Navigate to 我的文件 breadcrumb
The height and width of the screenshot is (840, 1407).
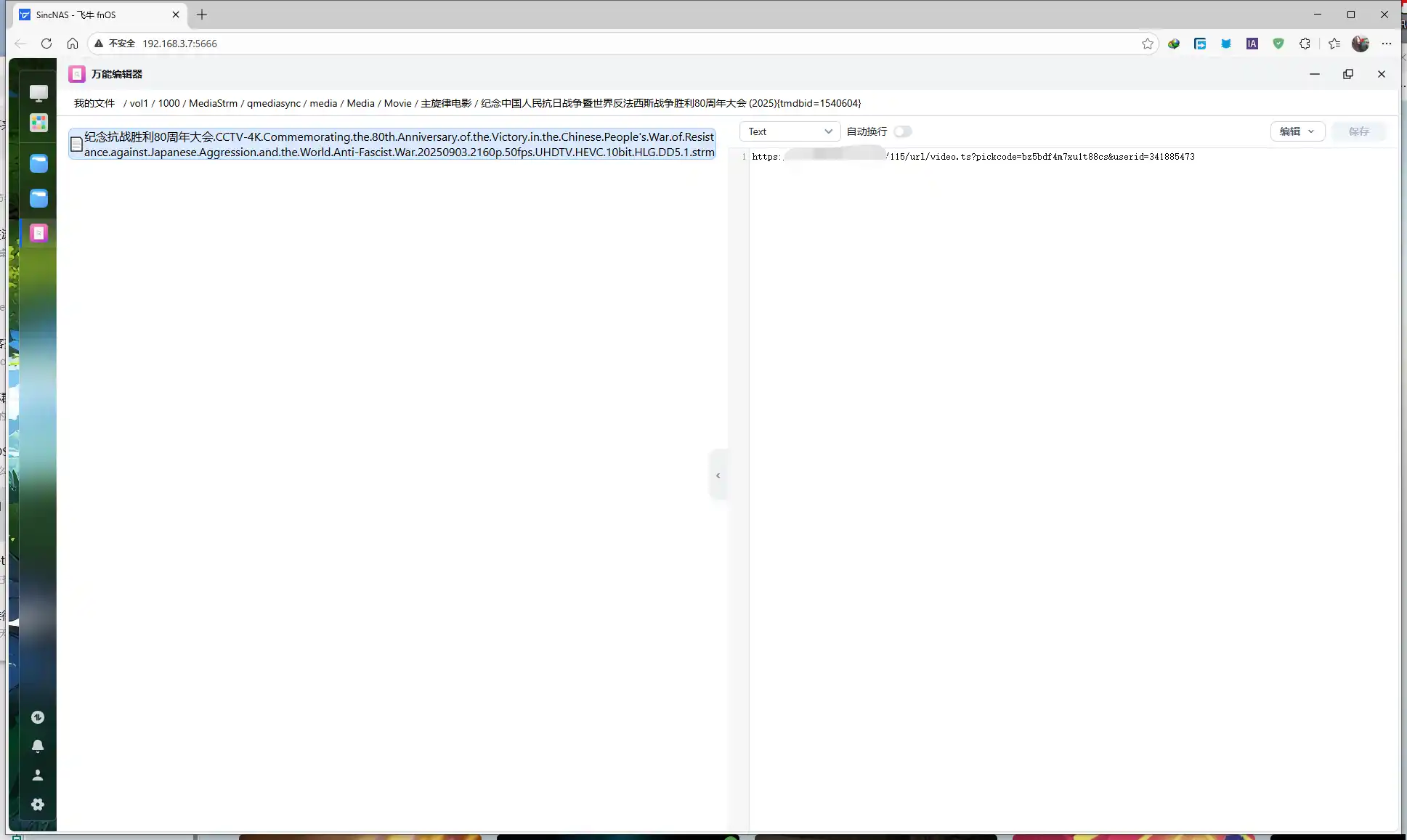pyautogui.click(x=94, y=103)
